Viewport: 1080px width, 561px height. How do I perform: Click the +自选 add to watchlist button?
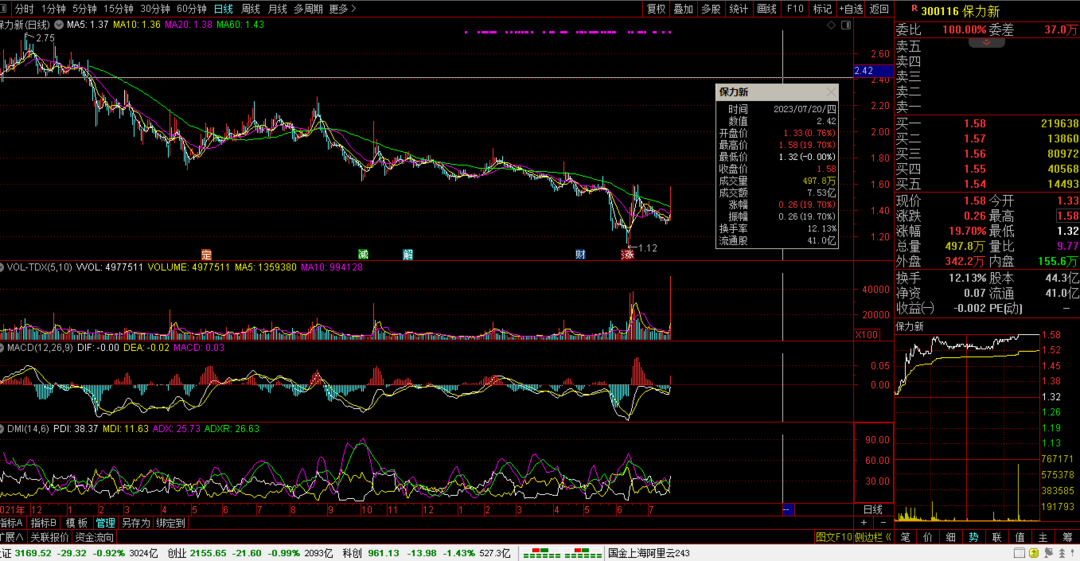(x=851, y=9)
